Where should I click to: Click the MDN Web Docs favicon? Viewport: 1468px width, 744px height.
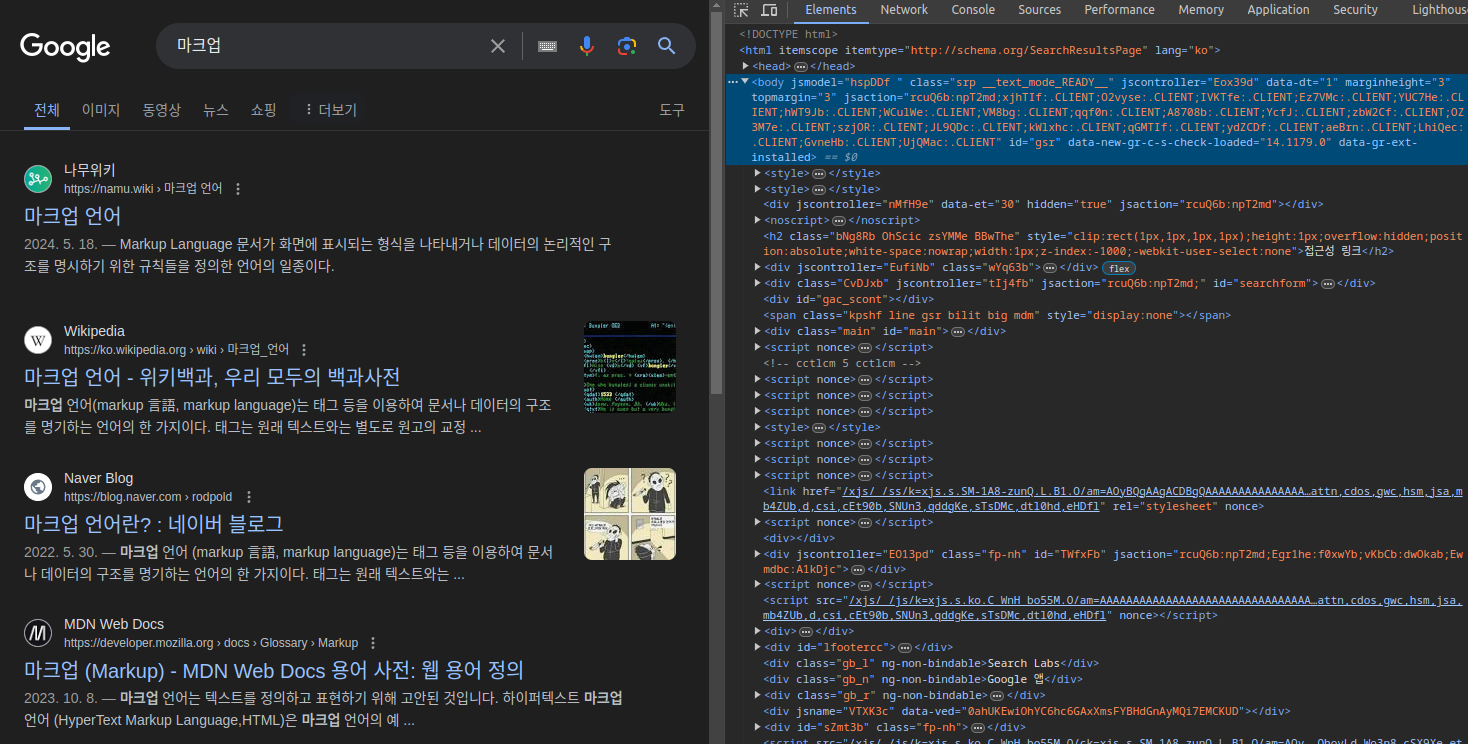[38, 633]
